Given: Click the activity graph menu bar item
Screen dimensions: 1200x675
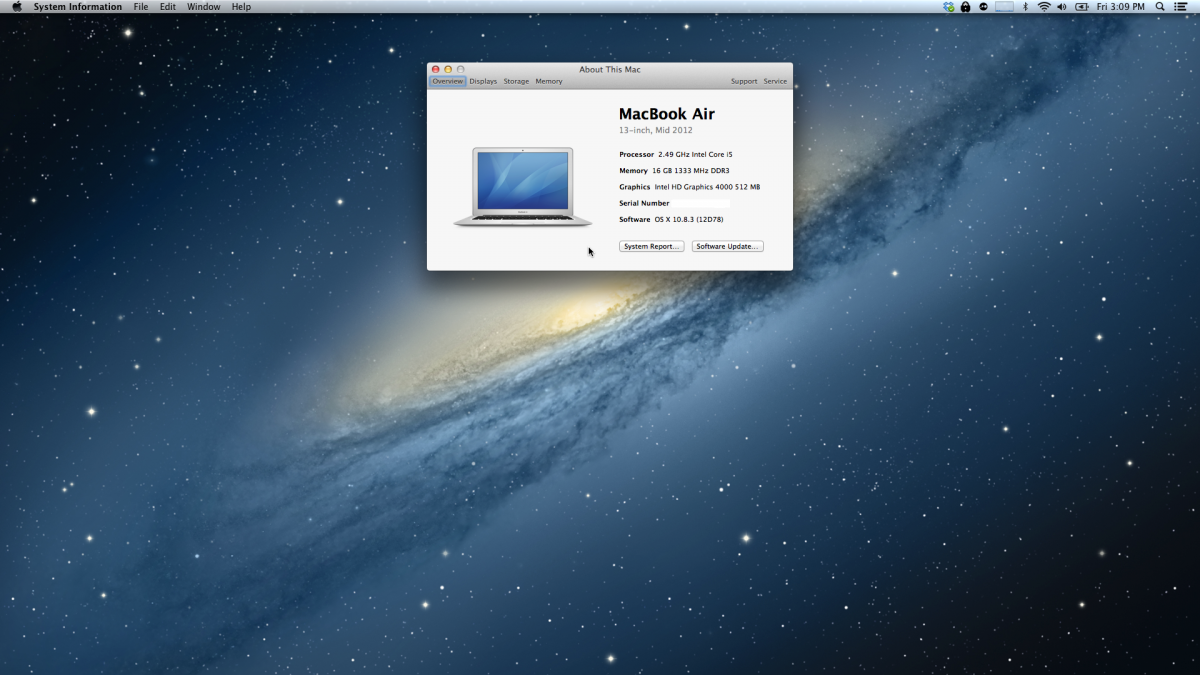Looking at the screenshot, I should point(1004,7).
